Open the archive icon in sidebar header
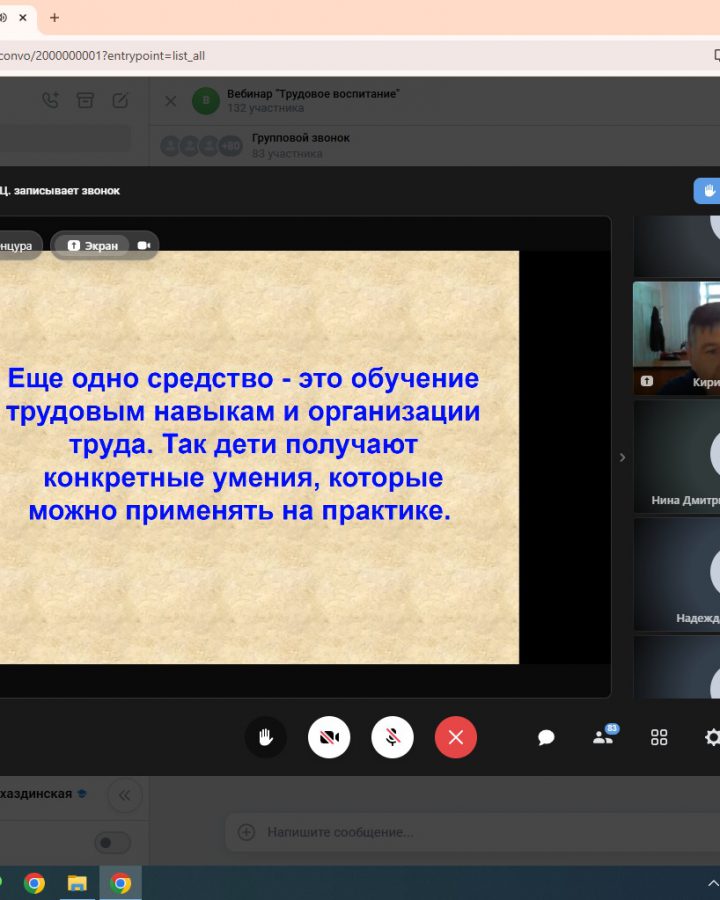720x900 pixels. point(85,100)
